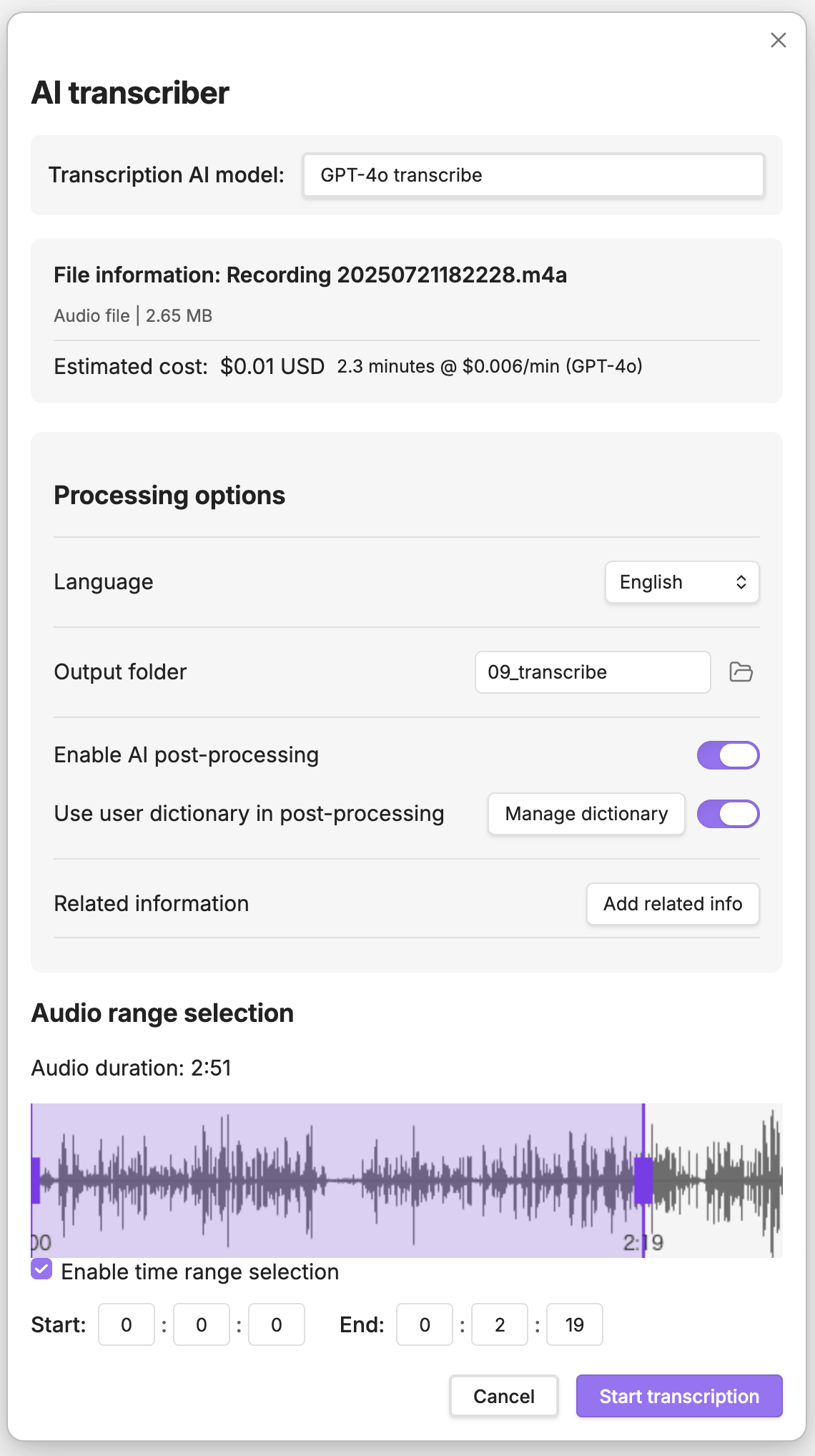
Task: Click the End minutes input field
Action: 500,1324
